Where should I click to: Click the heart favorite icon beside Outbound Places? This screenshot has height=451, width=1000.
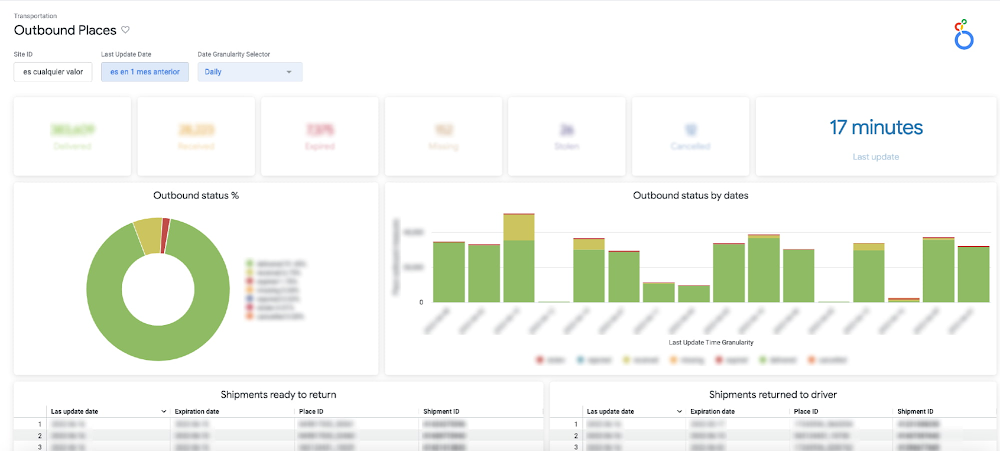(125, 31)
